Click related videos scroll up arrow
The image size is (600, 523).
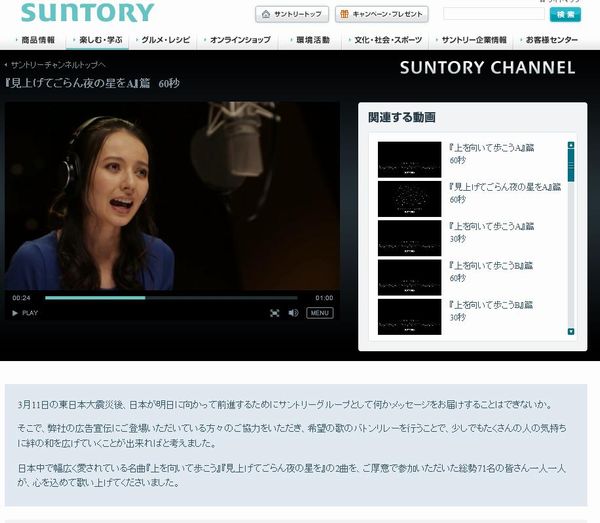tap(571, 145)
